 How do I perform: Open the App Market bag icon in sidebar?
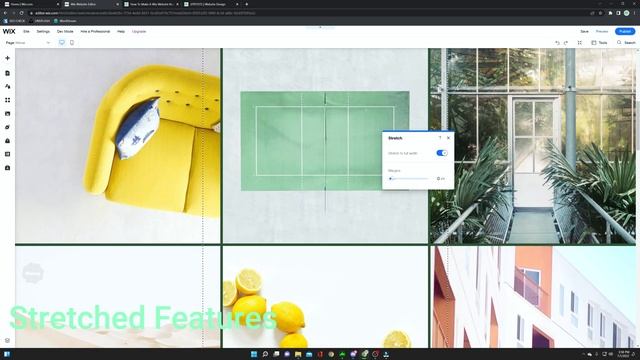[x=7, y=141]
